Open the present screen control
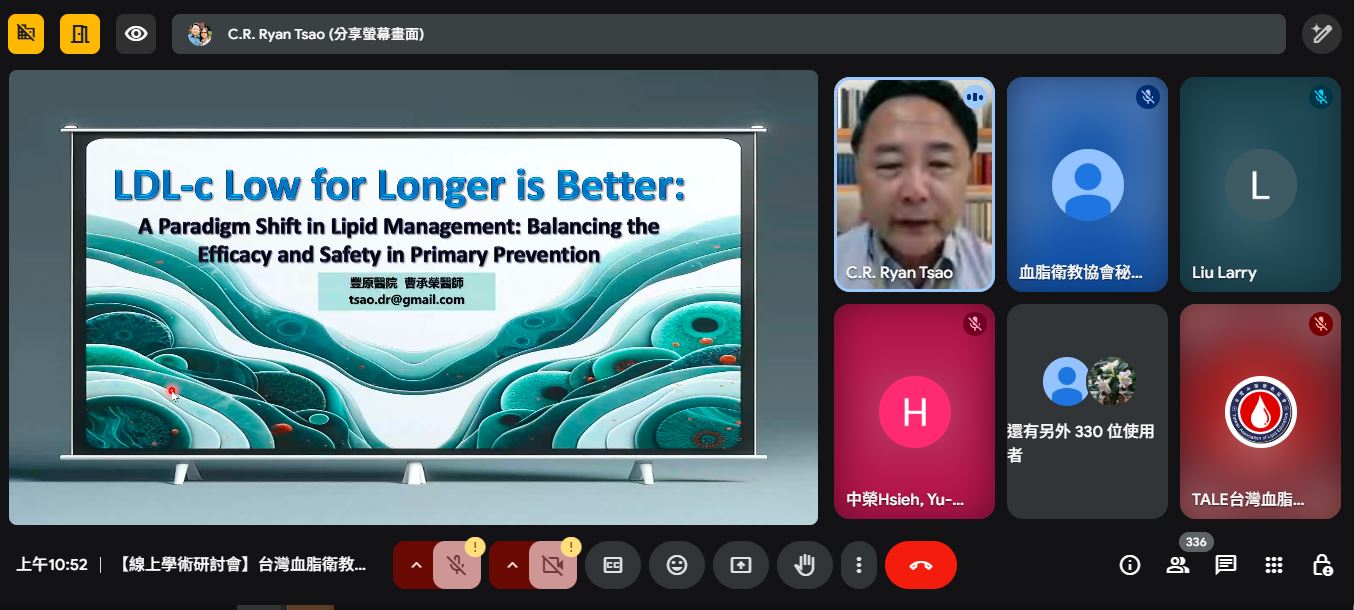The width and height of the screenshot is (1354, 610). tap(741, 565)
